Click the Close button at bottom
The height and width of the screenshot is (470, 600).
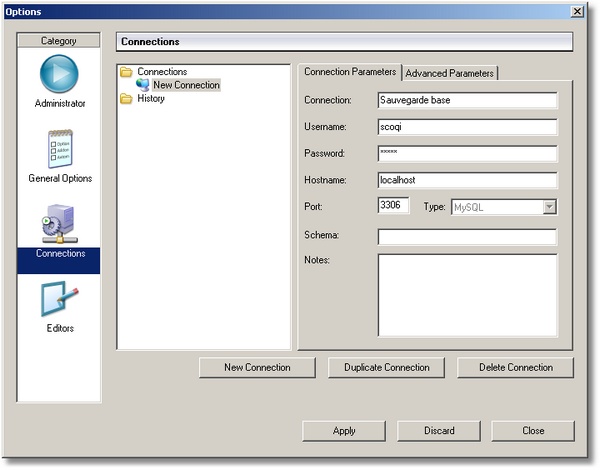pyautogui.click(x=533, y=431)
